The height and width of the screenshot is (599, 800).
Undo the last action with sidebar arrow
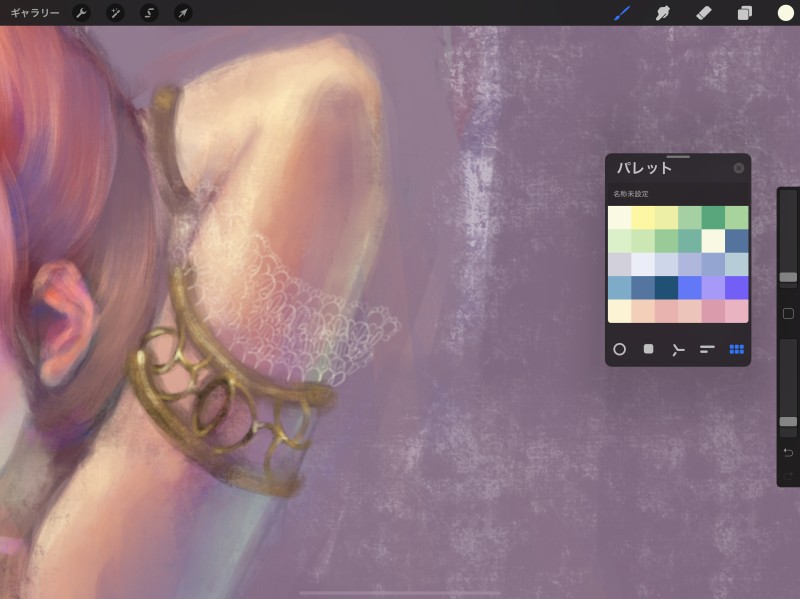pos(788,452)
